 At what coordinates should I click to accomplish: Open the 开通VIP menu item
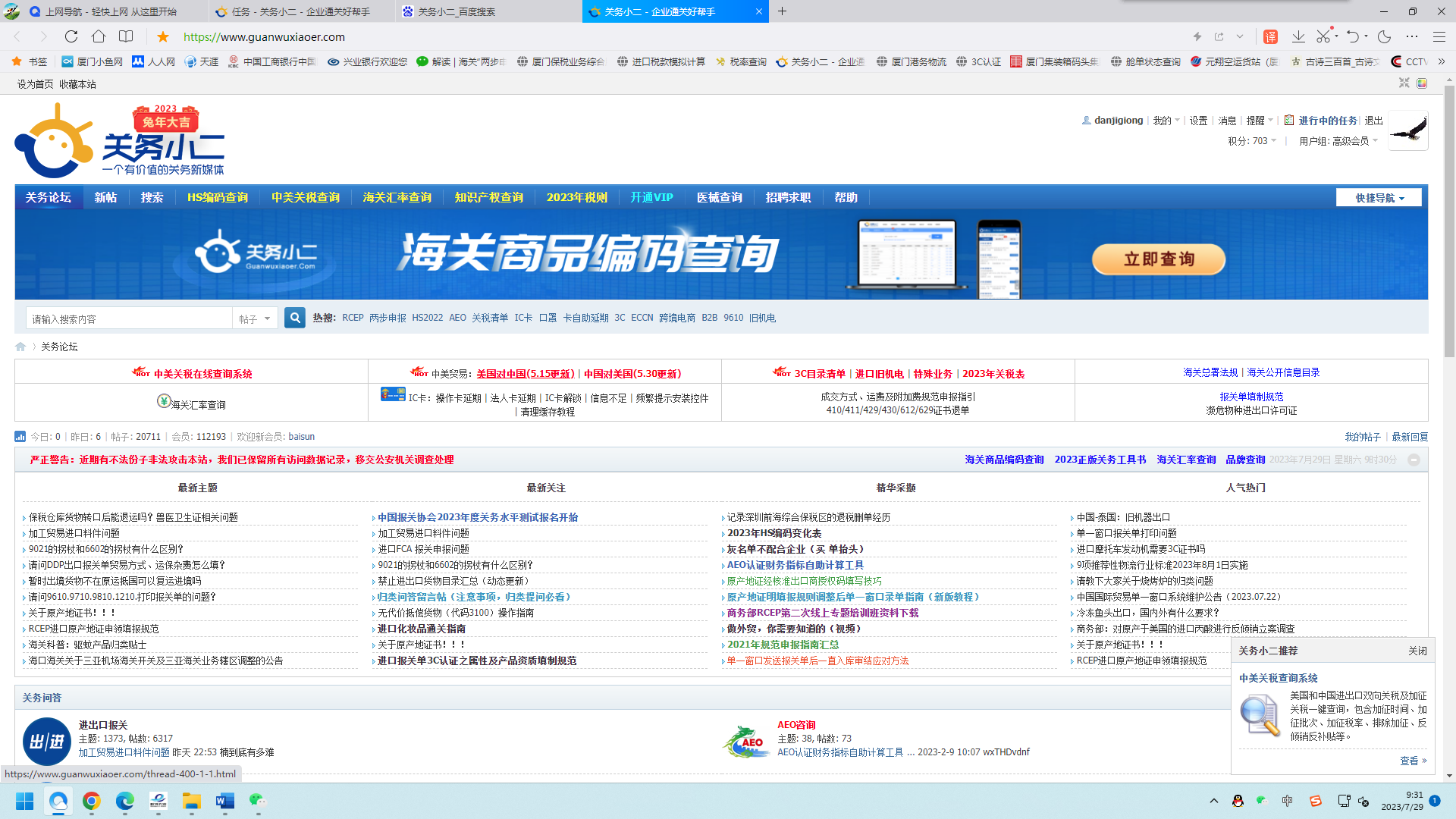click(651, 198)
